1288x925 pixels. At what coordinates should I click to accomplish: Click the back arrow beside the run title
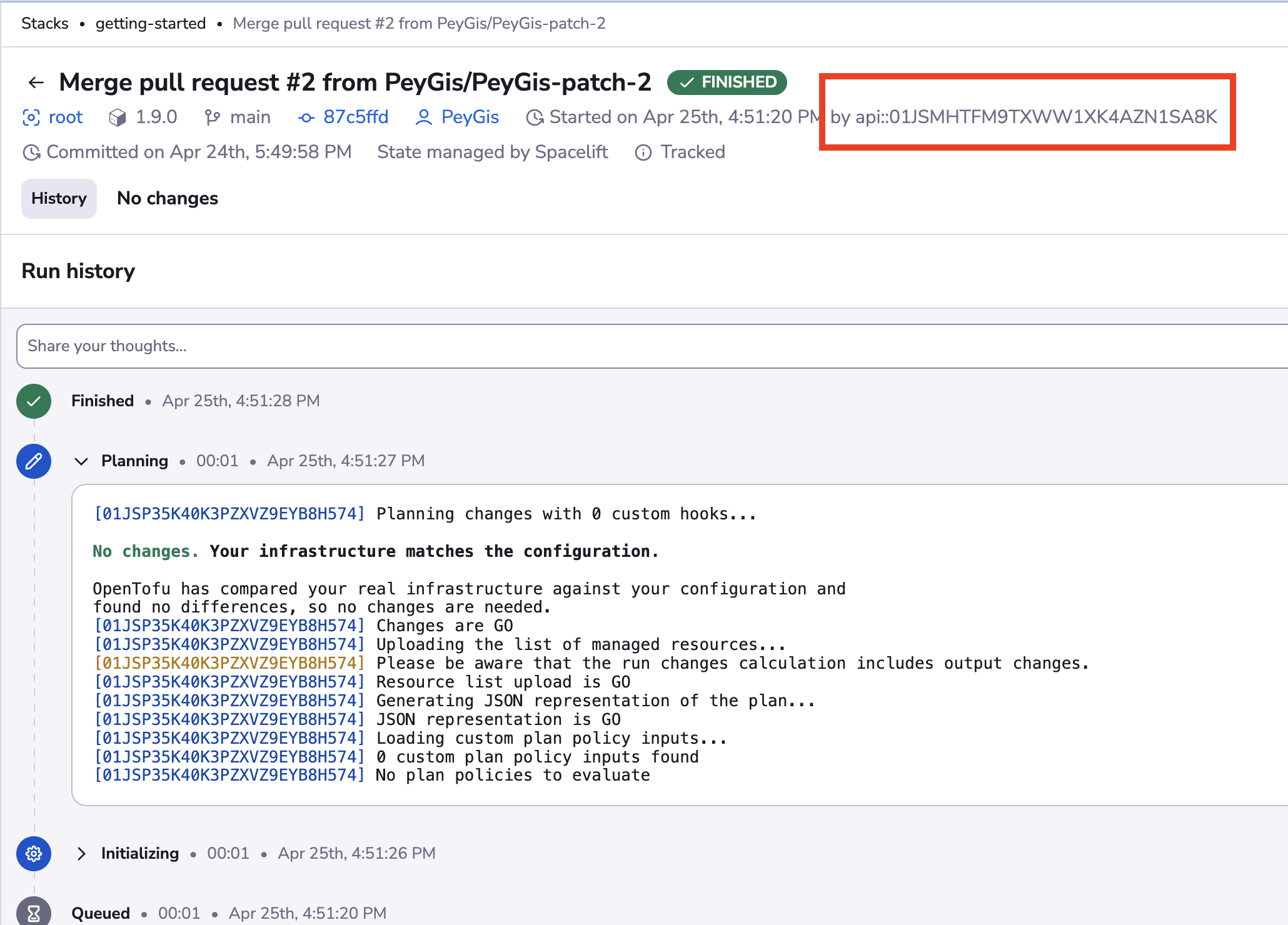click(x=36, y=82)
